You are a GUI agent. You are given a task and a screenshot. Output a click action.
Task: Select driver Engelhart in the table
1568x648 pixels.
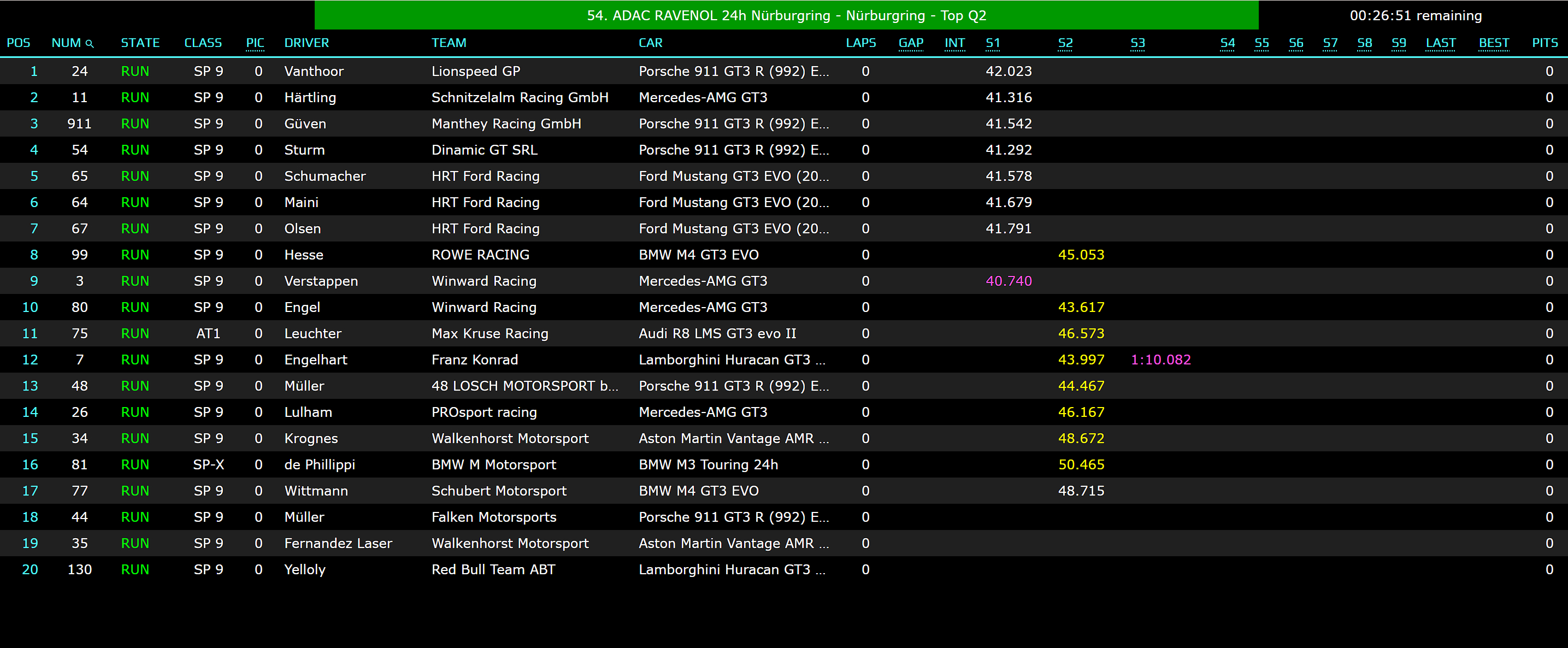[316, 360]
